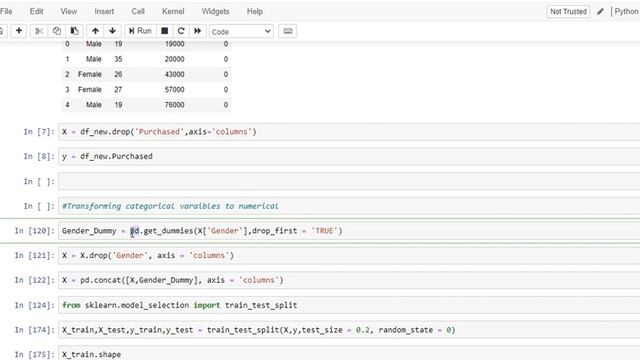Image resolution: width=640 pixels, height=360 pixels.
Task: Restart the kernel icon
Action: 181,31
